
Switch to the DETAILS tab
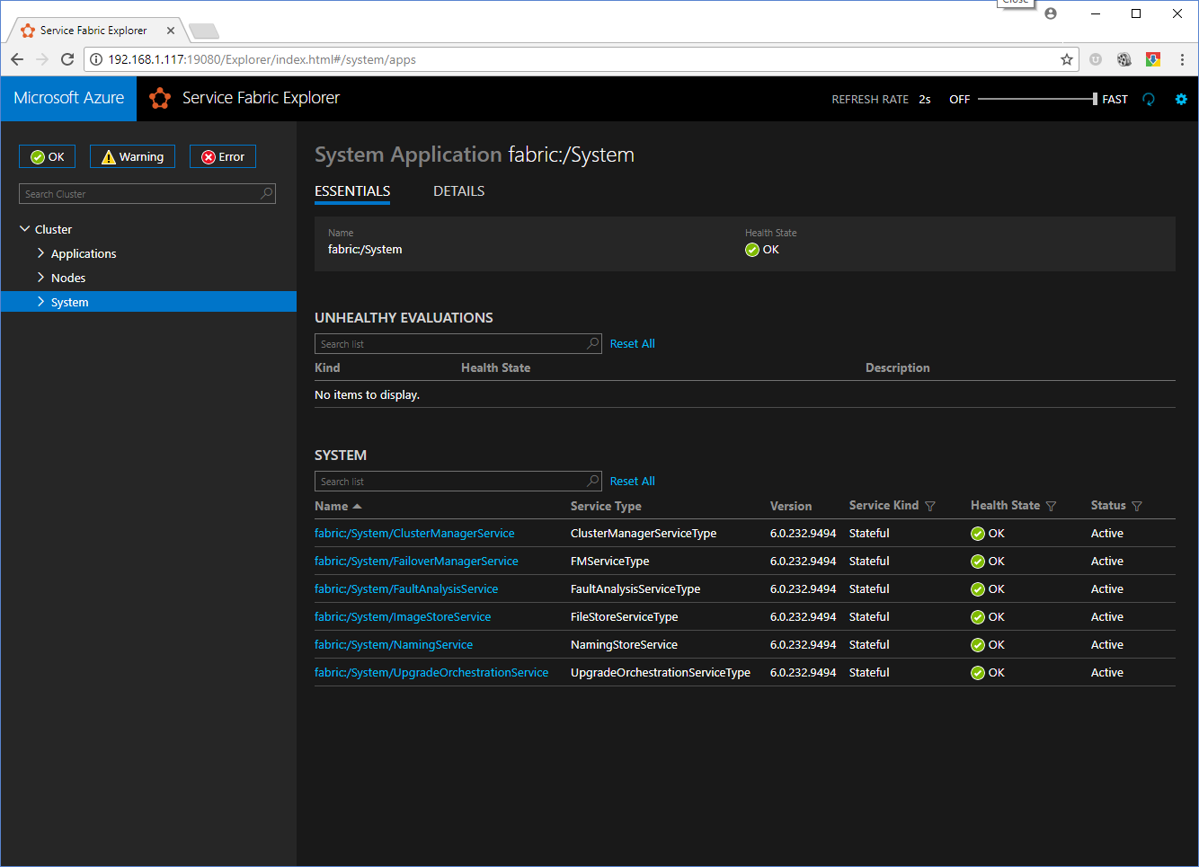[459, 191]
